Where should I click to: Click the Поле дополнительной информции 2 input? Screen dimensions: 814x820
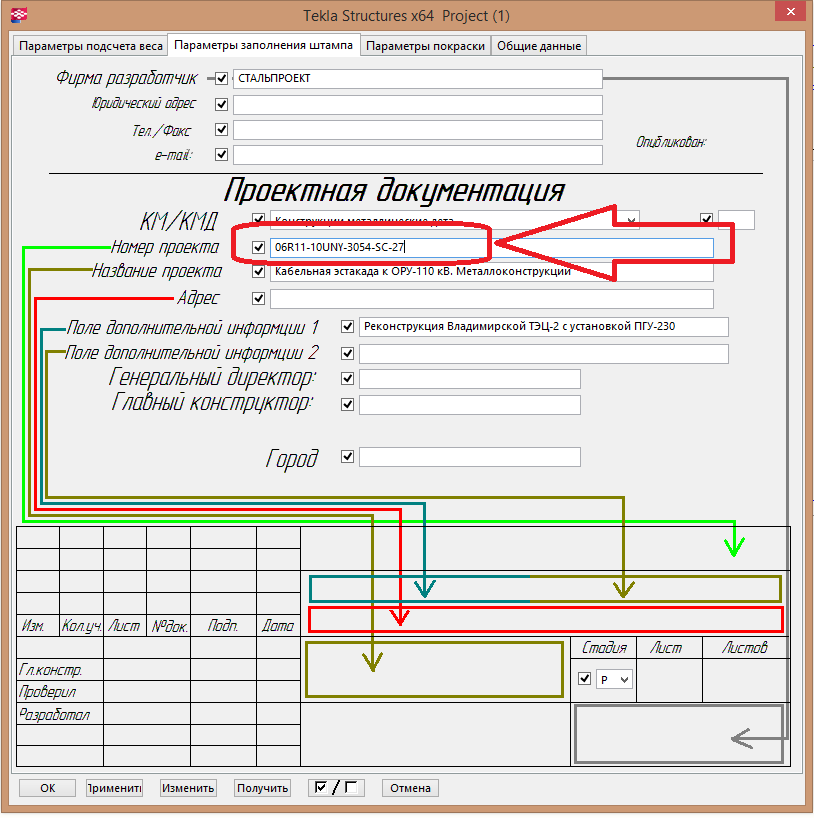click(x=544, y=354)
